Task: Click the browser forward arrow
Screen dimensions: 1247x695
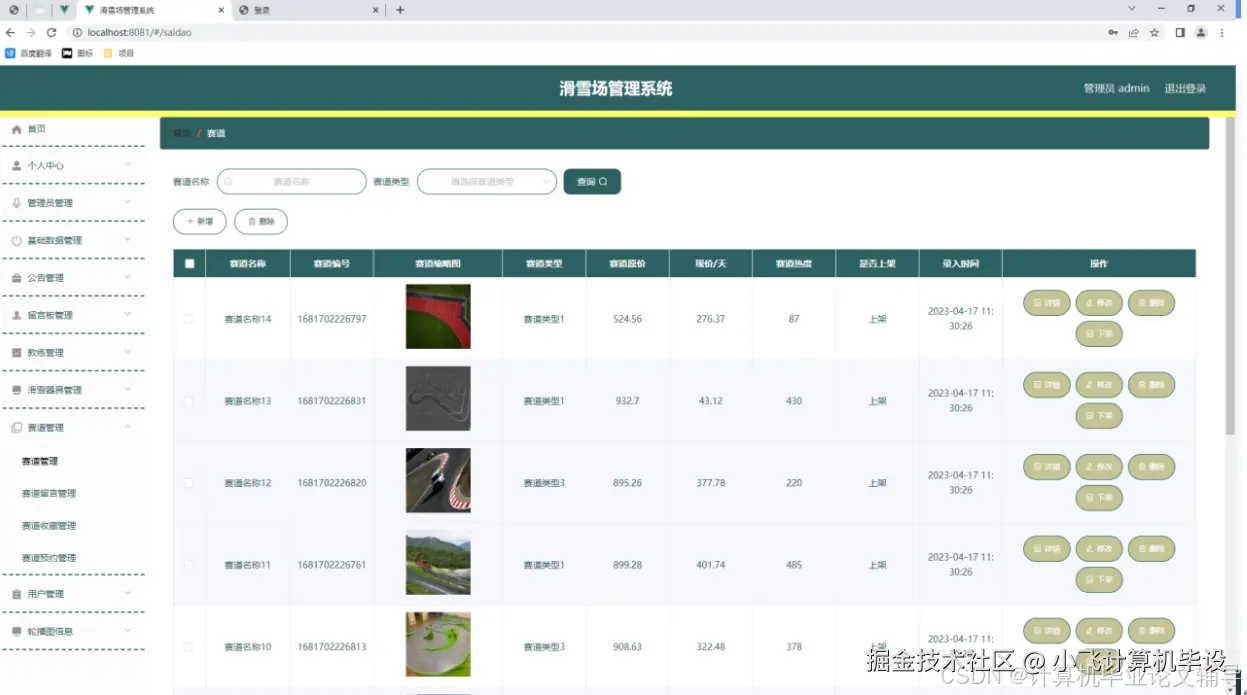Action: pos(31,32)
